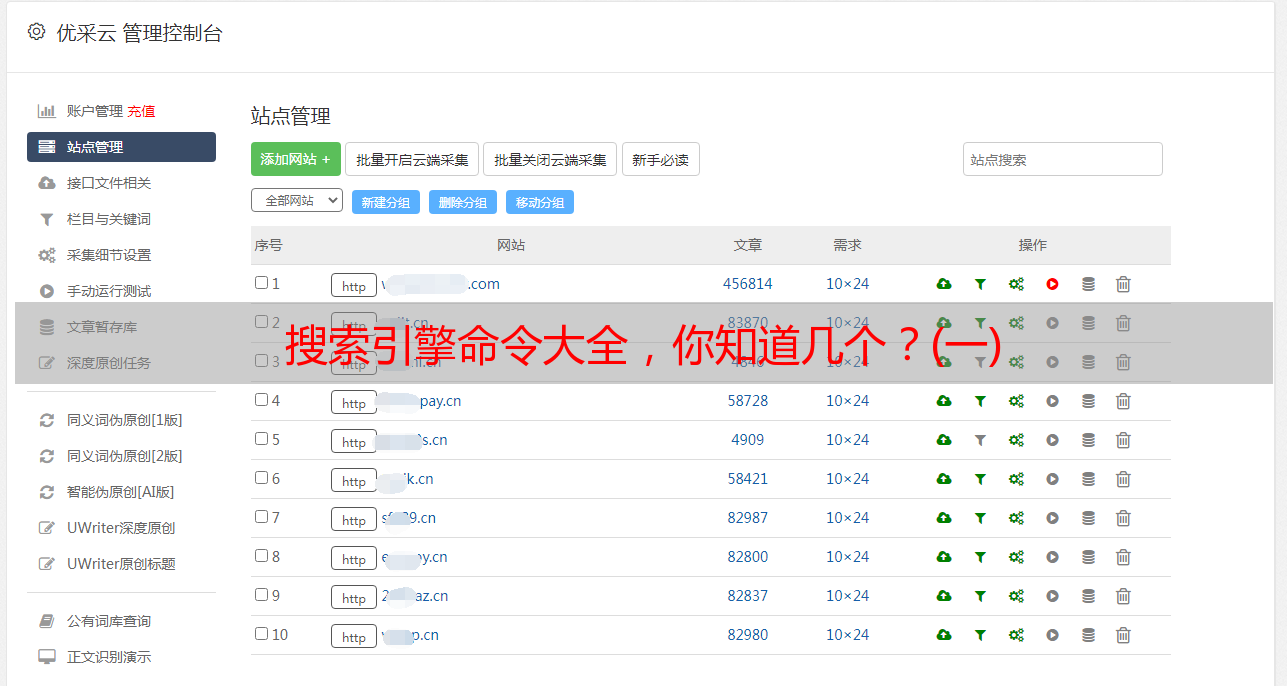This screenshot has width=1287, height=686.
Task: Check the box for site 8
Action: coord(262,556)
